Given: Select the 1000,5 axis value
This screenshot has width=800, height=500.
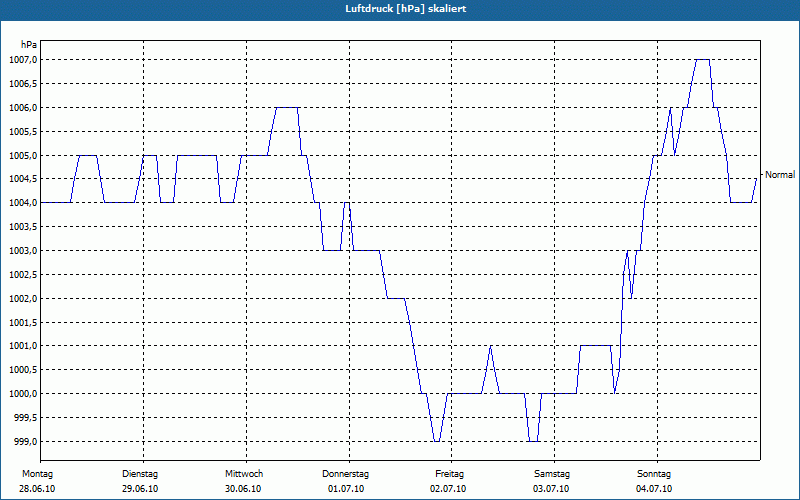Looking at the screenshot, I should [x=23, y=370].
